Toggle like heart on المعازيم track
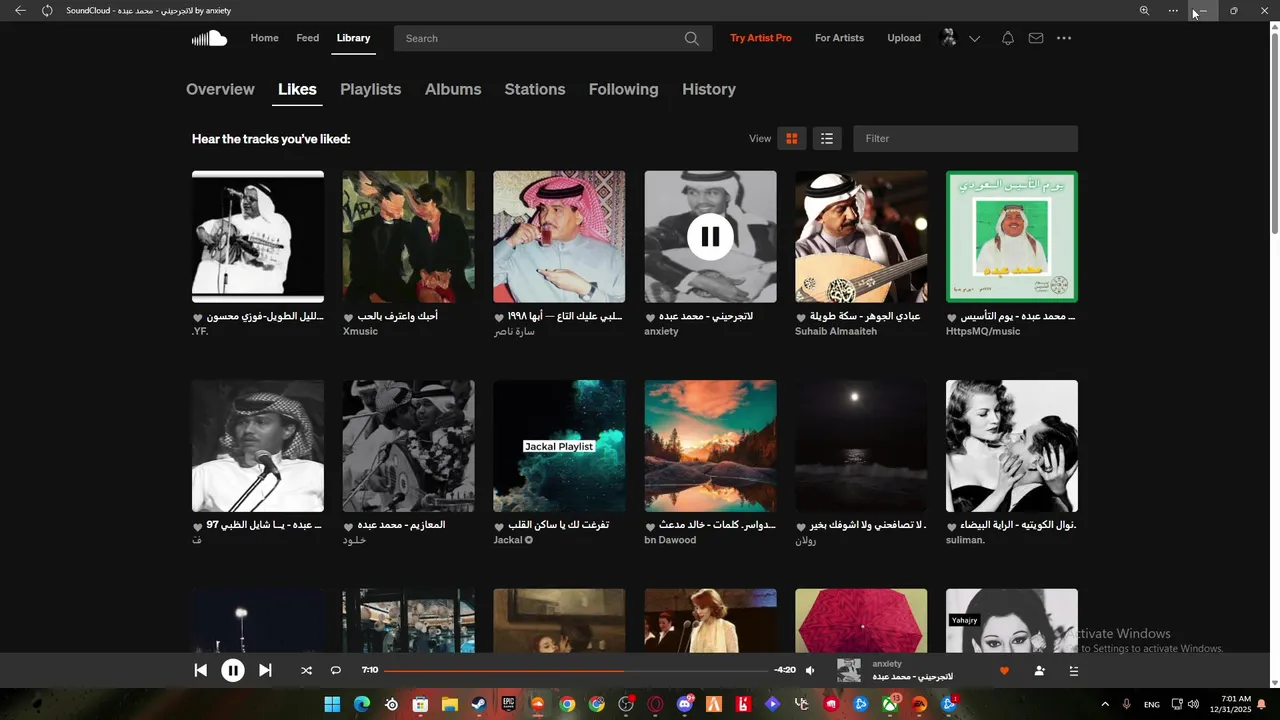 pyautogui.click(x=348, y=526)
